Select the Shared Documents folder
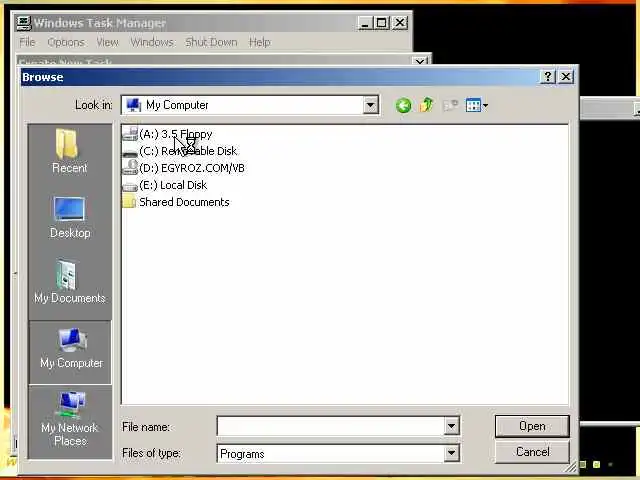The image size is (640, 480). (176, 202)
